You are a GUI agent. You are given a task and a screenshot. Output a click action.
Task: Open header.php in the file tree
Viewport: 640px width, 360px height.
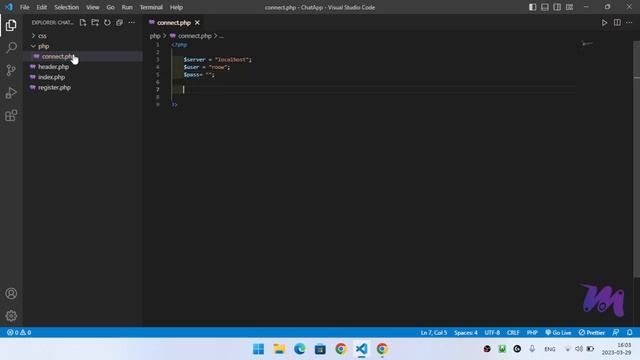83,67
